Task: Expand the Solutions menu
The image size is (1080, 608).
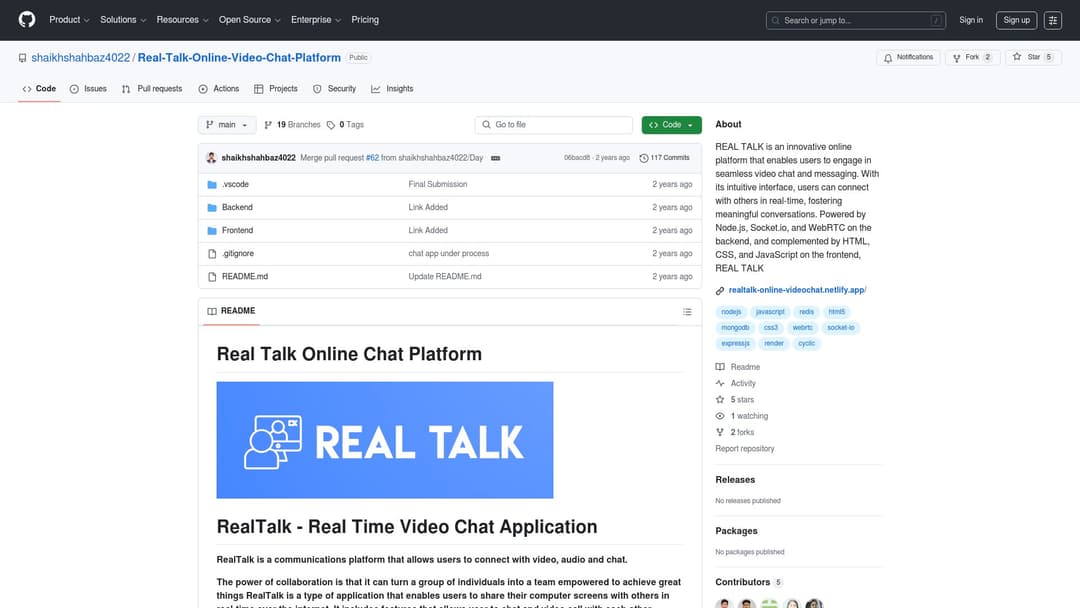Action: (x=123, y=20)
